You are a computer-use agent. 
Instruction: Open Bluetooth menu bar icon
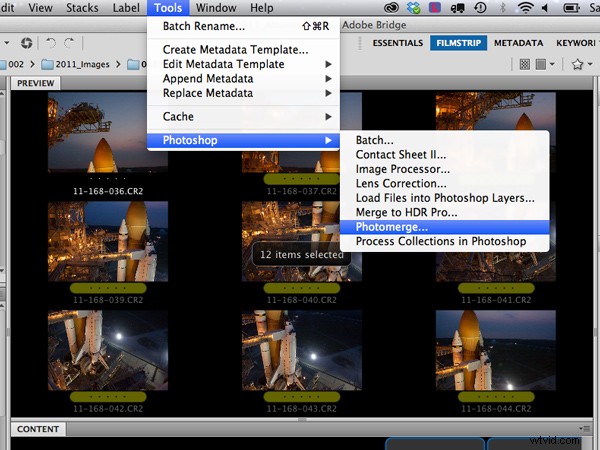(503, 8)
